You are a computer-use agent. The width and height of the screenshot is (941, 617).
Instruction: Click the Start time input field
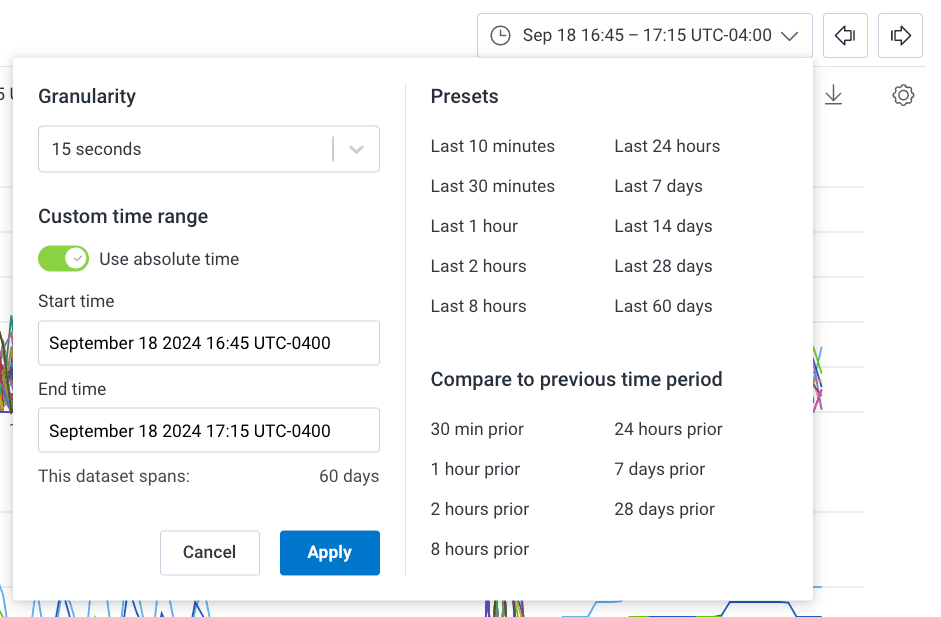point(208,343)
